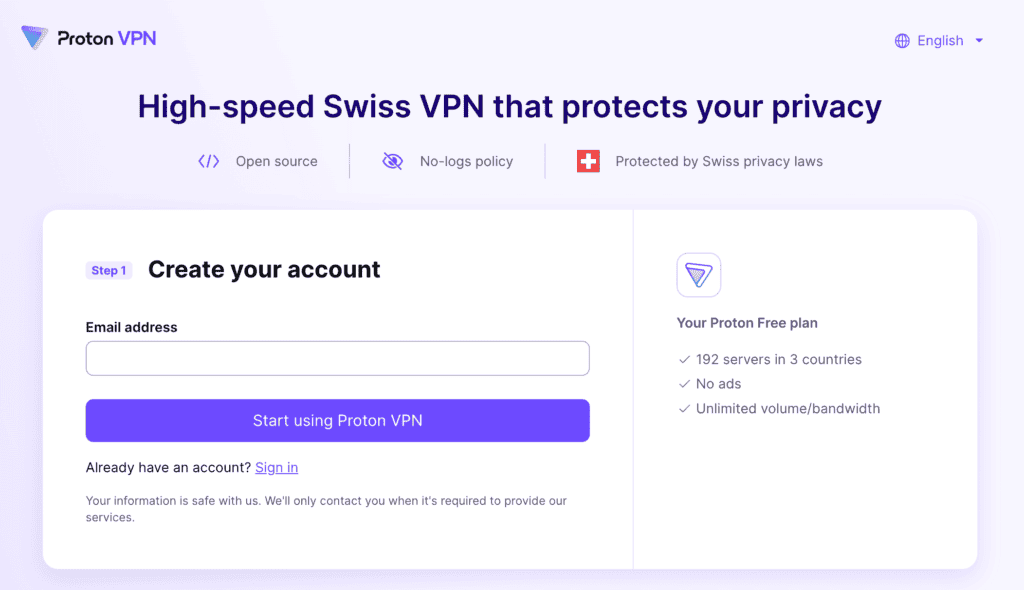Select the No-logs policy label
Image resolution: width=1024 pixels, height=590 pixels.
(466, 161)
